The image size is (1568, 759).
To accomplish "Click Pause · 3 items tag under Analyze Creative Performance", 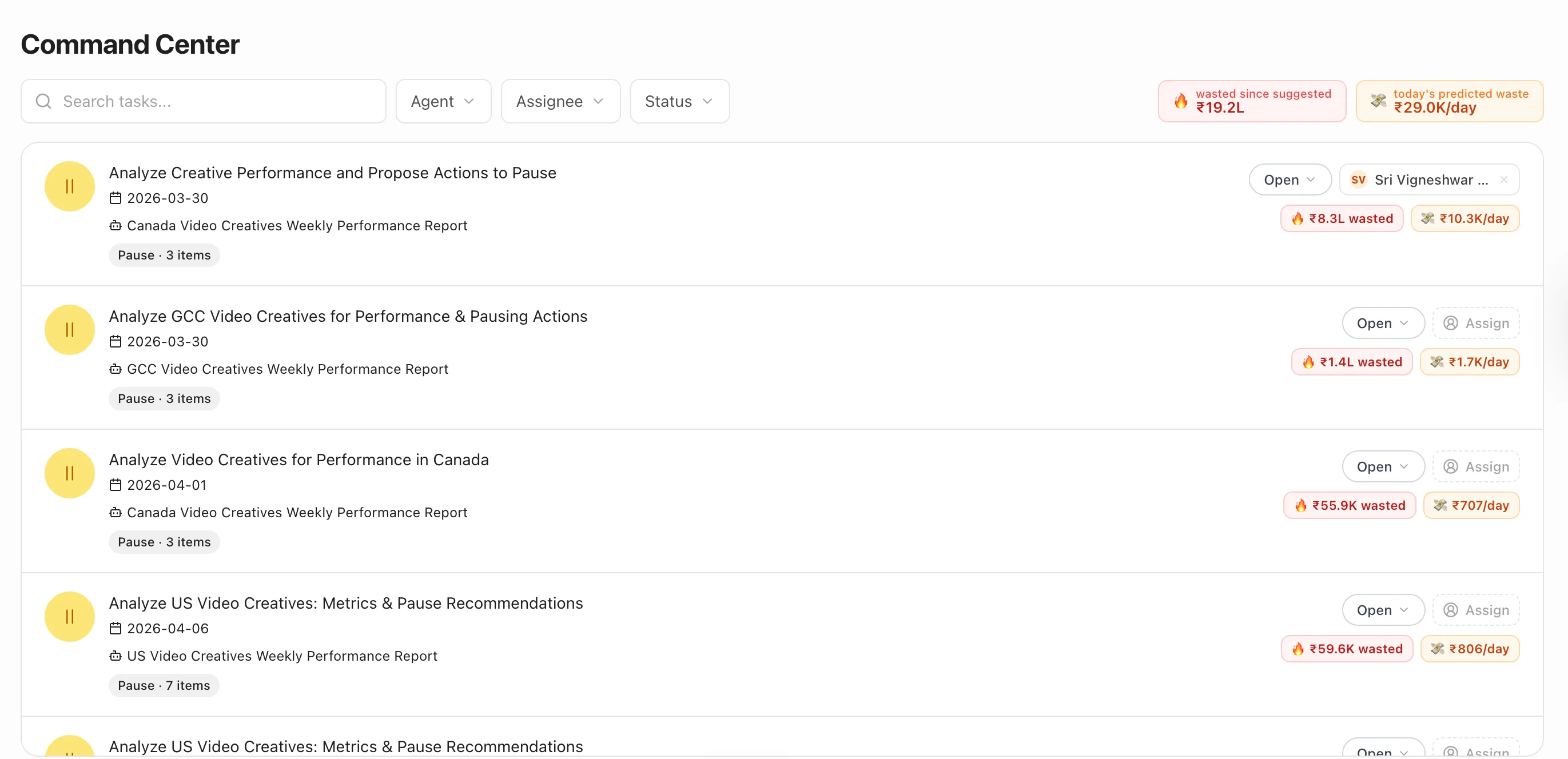I will tap(164, 255).
